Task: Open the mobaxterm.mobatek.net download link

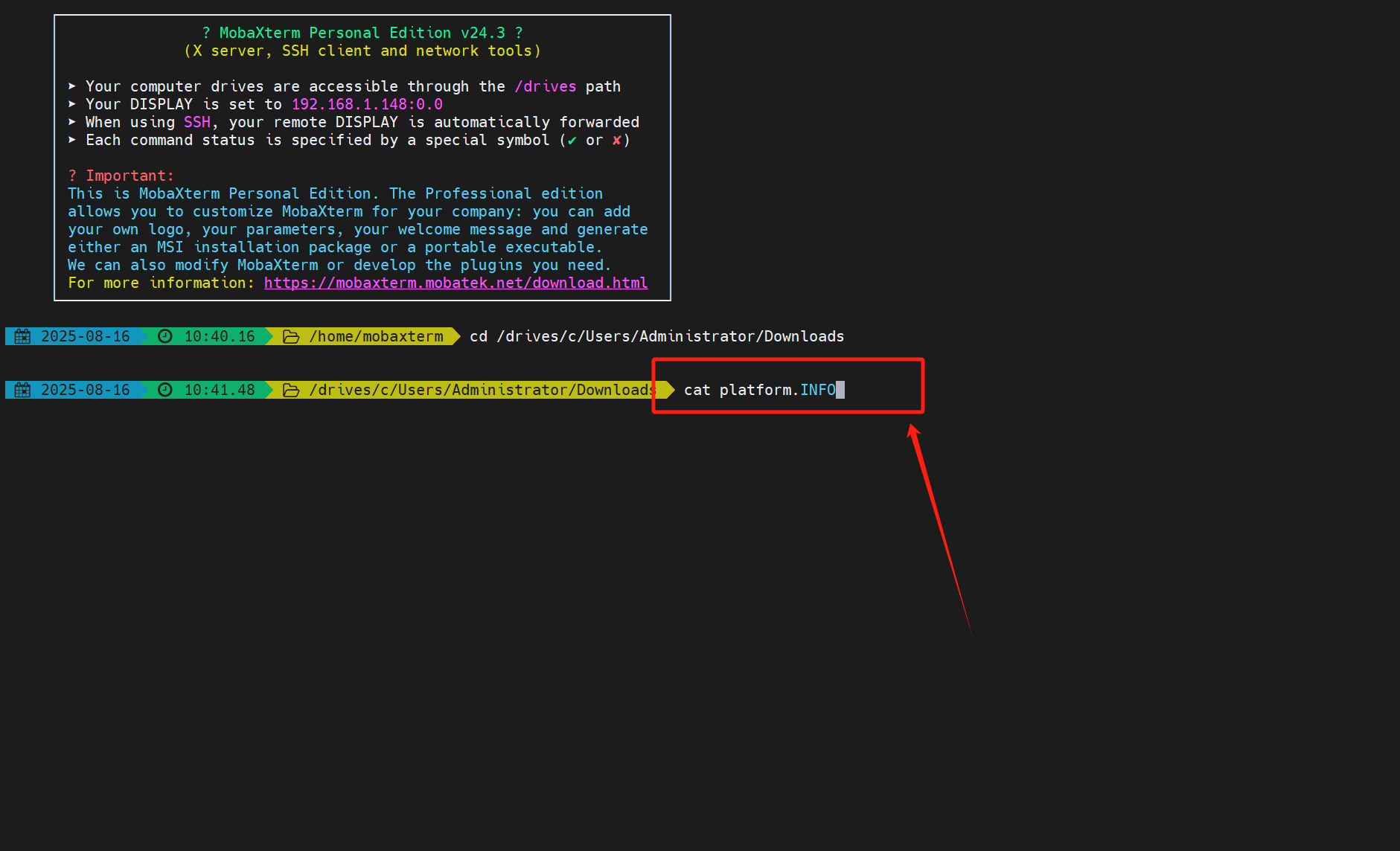Action: [x=456, y=283]
